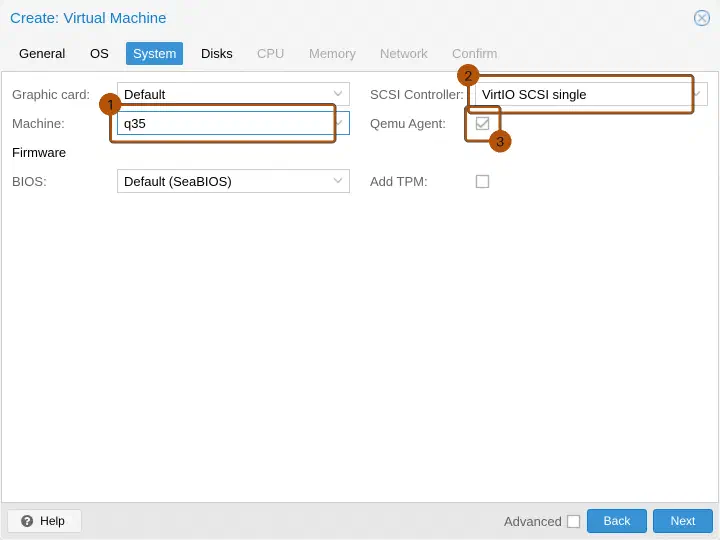720x540 pixels.
Task: Click the Firmware section label
Action: (39, 152)
